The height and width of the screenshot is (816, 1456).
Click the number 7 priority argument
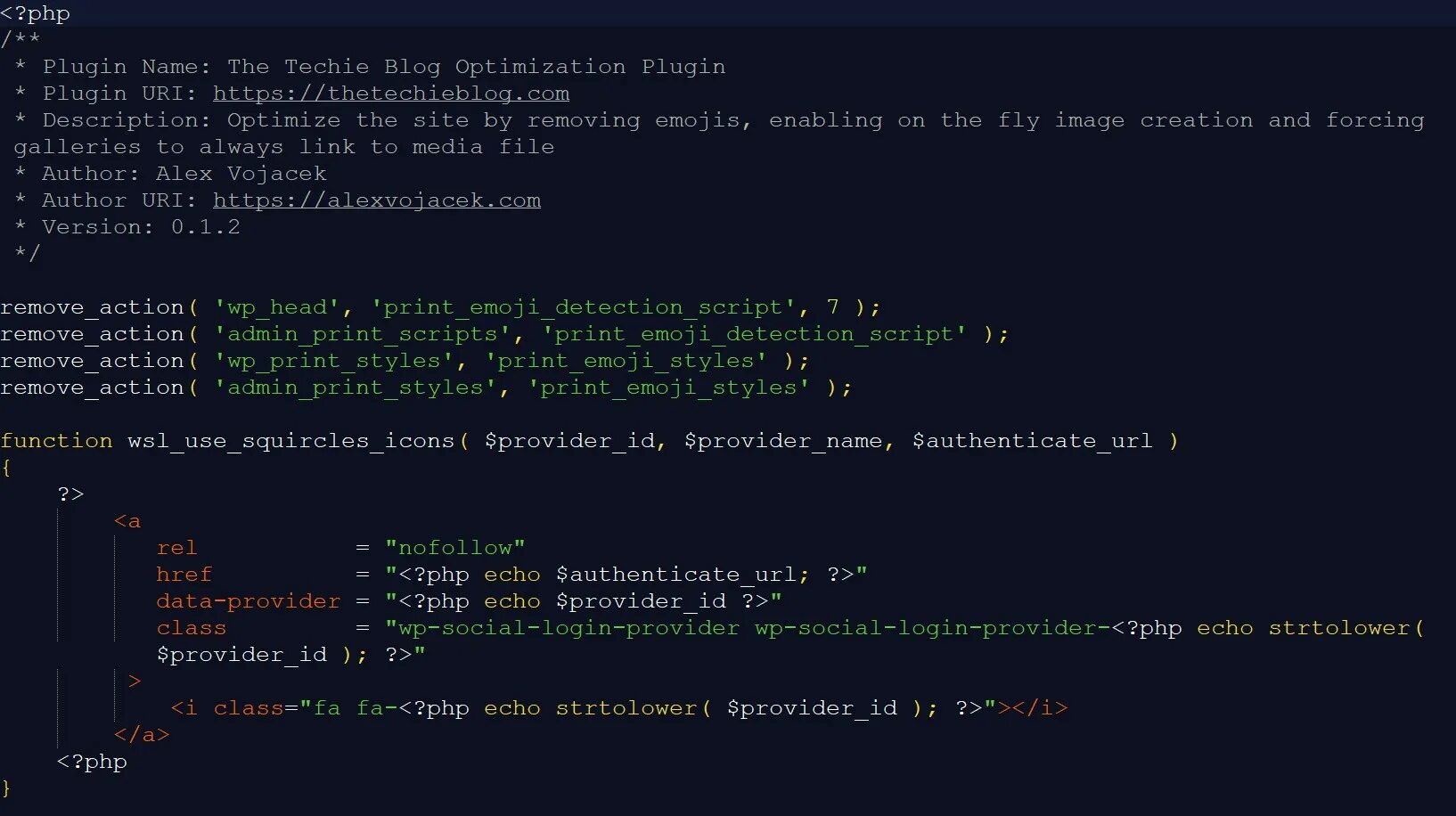833,307
